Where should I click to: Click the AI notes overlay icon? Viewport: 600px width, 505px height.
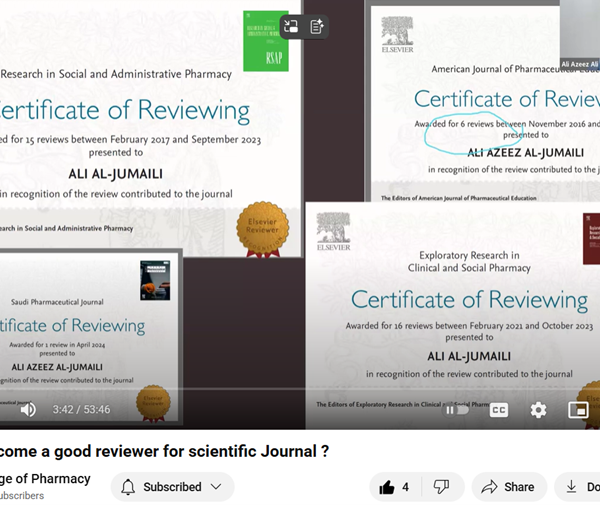pos(317,27)
